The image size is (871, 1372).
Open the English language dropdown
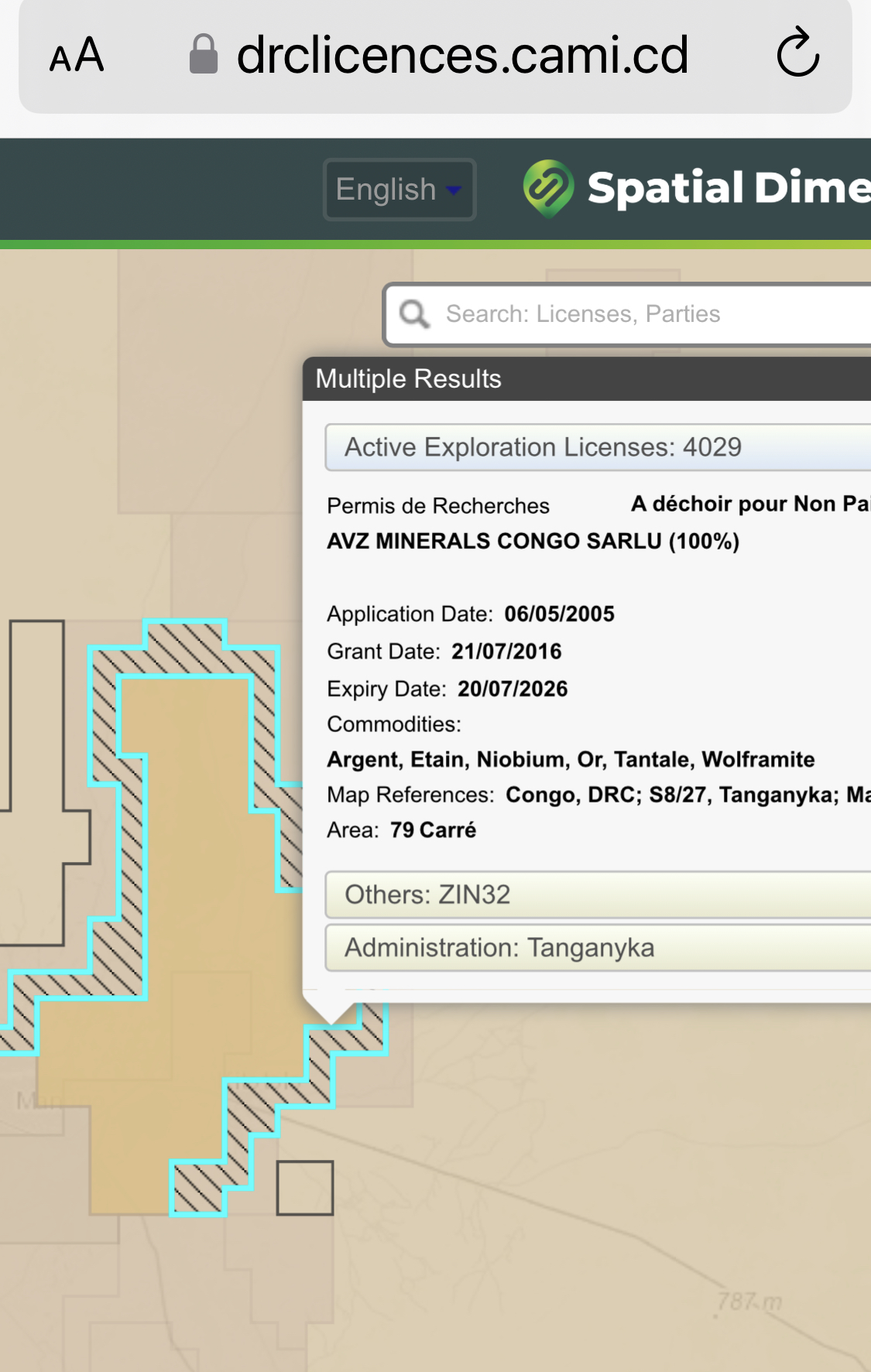pos(399,190)
